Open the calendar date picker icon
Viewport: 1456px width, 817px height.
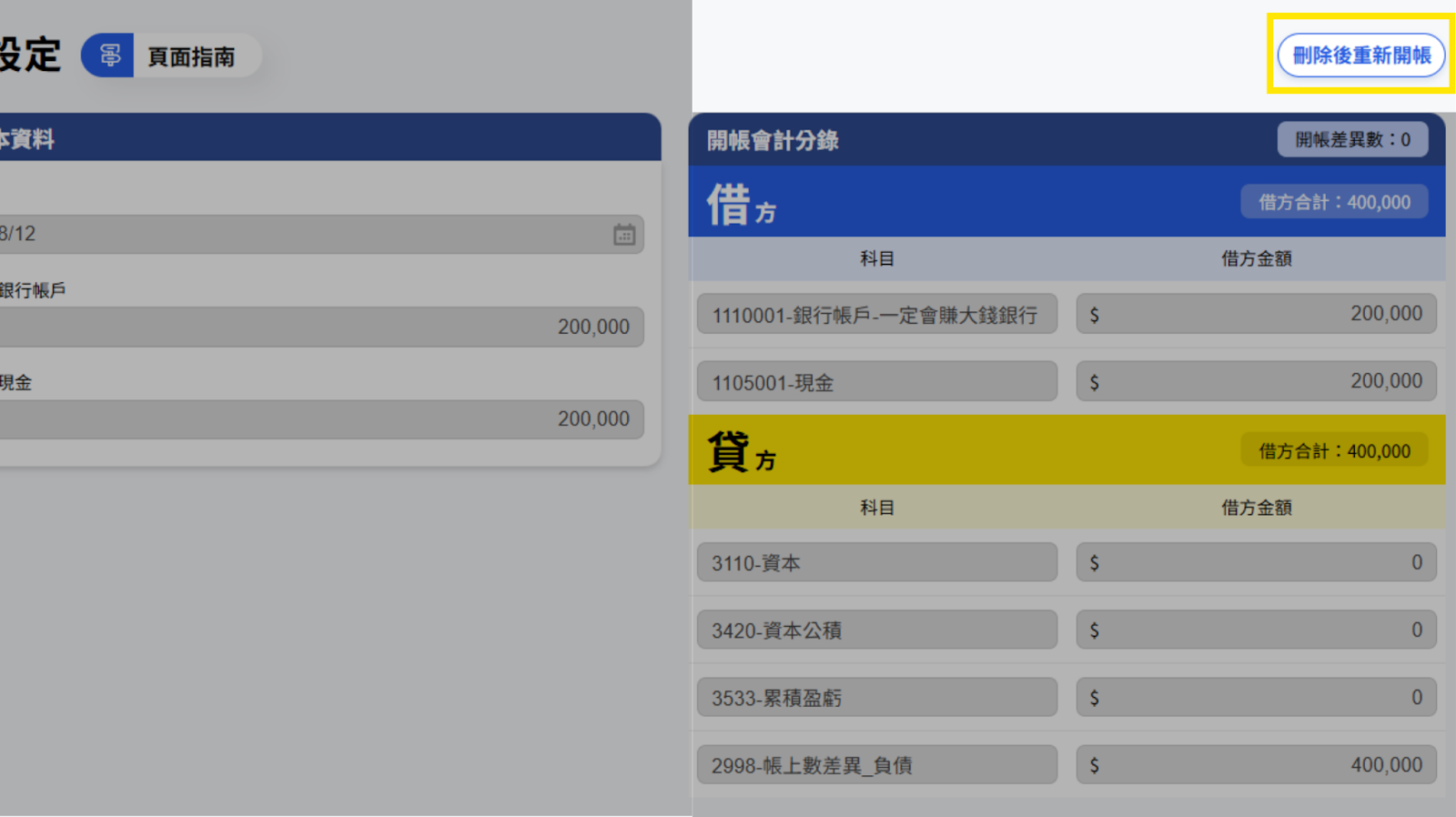(x=623, y=235)
